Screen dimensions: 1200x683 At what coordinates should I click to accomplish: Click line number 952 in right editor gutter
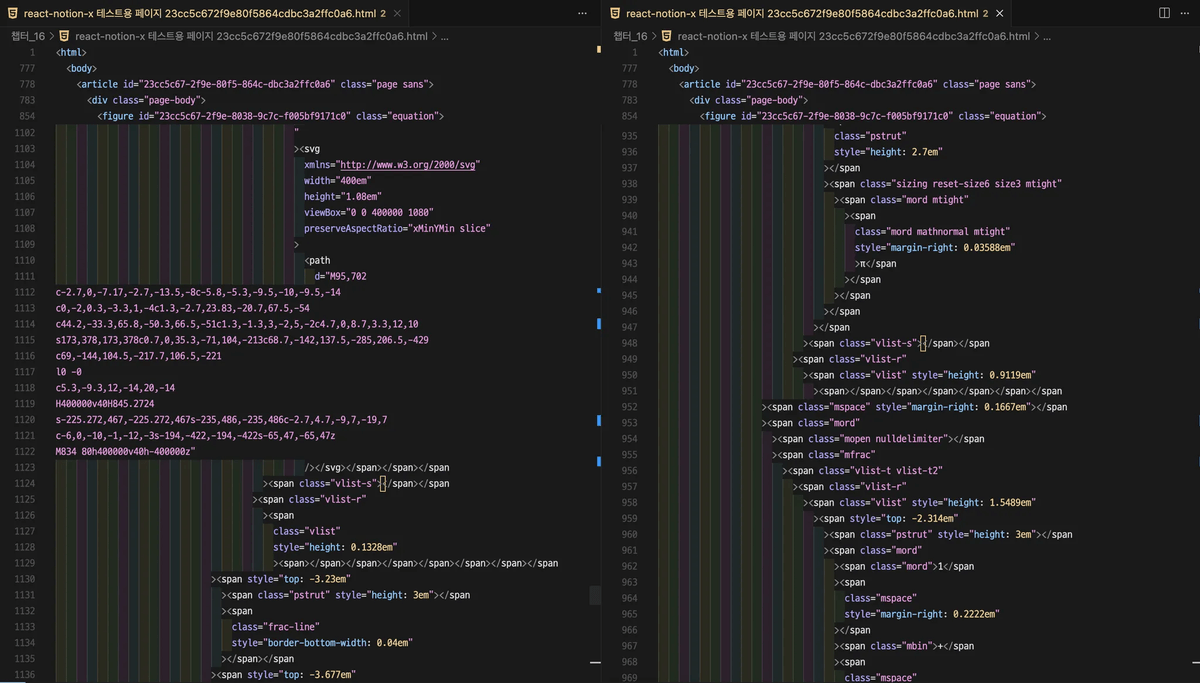pyautogui.click(x=629, y=407)
